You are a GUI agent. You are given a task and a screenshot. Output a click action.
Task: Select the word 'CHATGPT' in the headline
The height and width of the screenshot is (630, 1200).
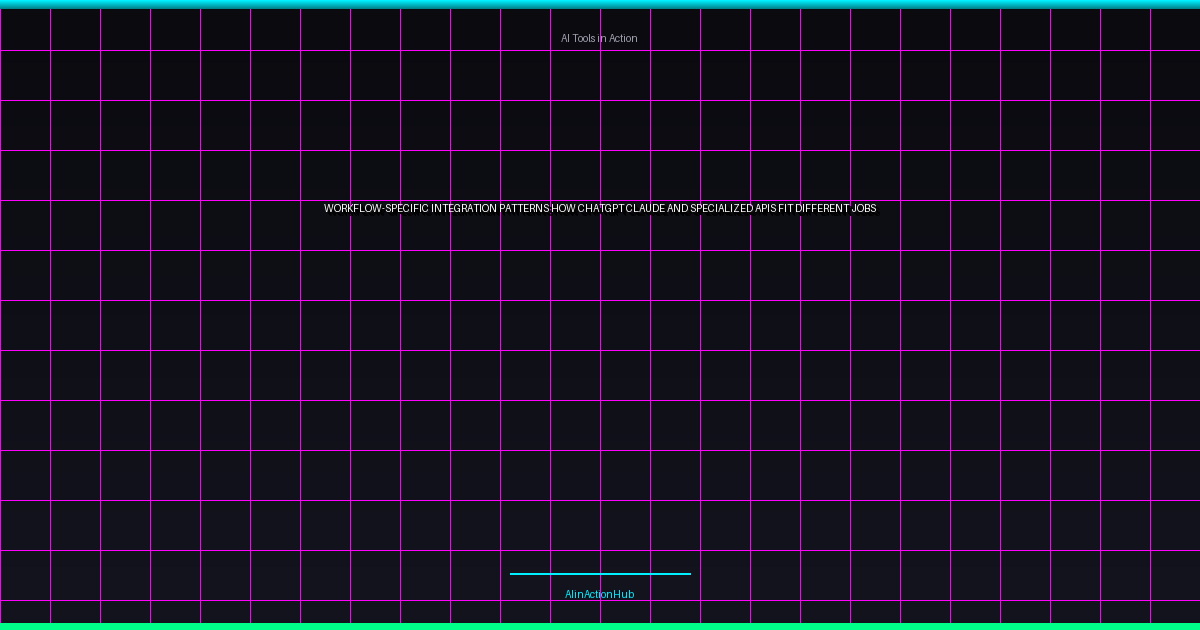pyautogui.click(x=600, y=209)
